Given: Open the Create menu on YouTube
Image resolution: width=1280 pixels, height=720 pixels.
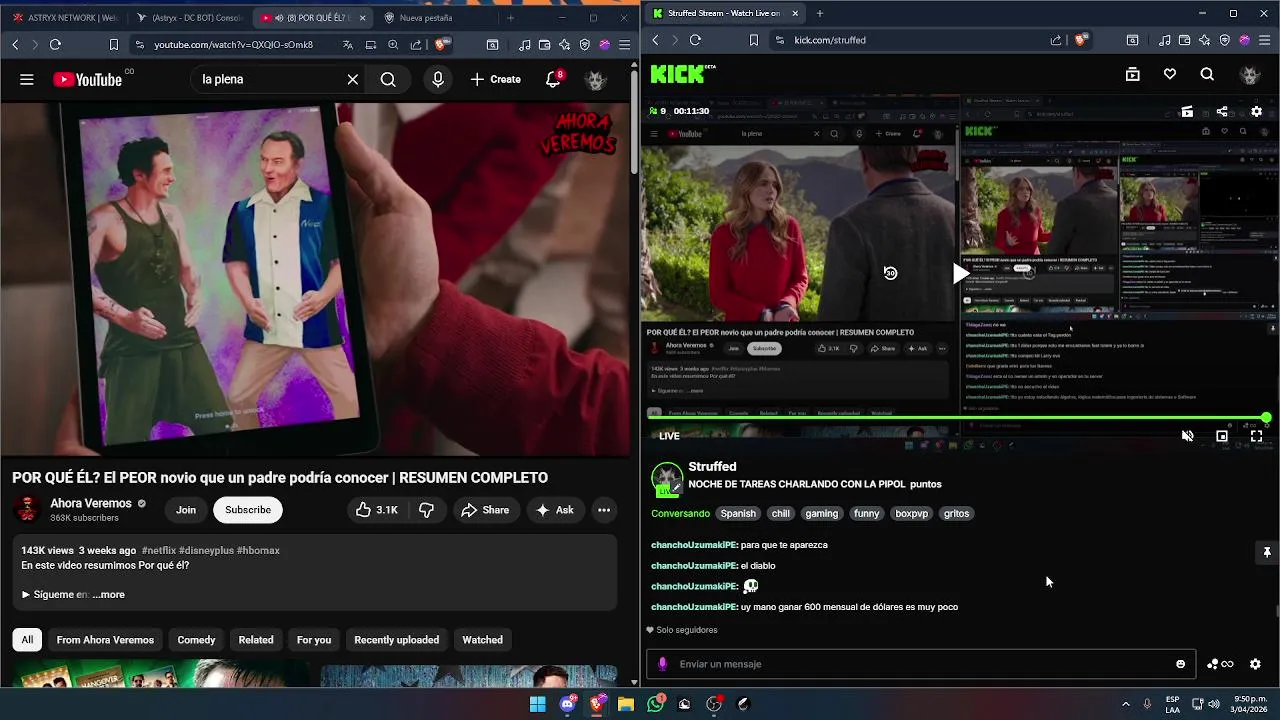Looking at the screenshot, I should (496, 79).
